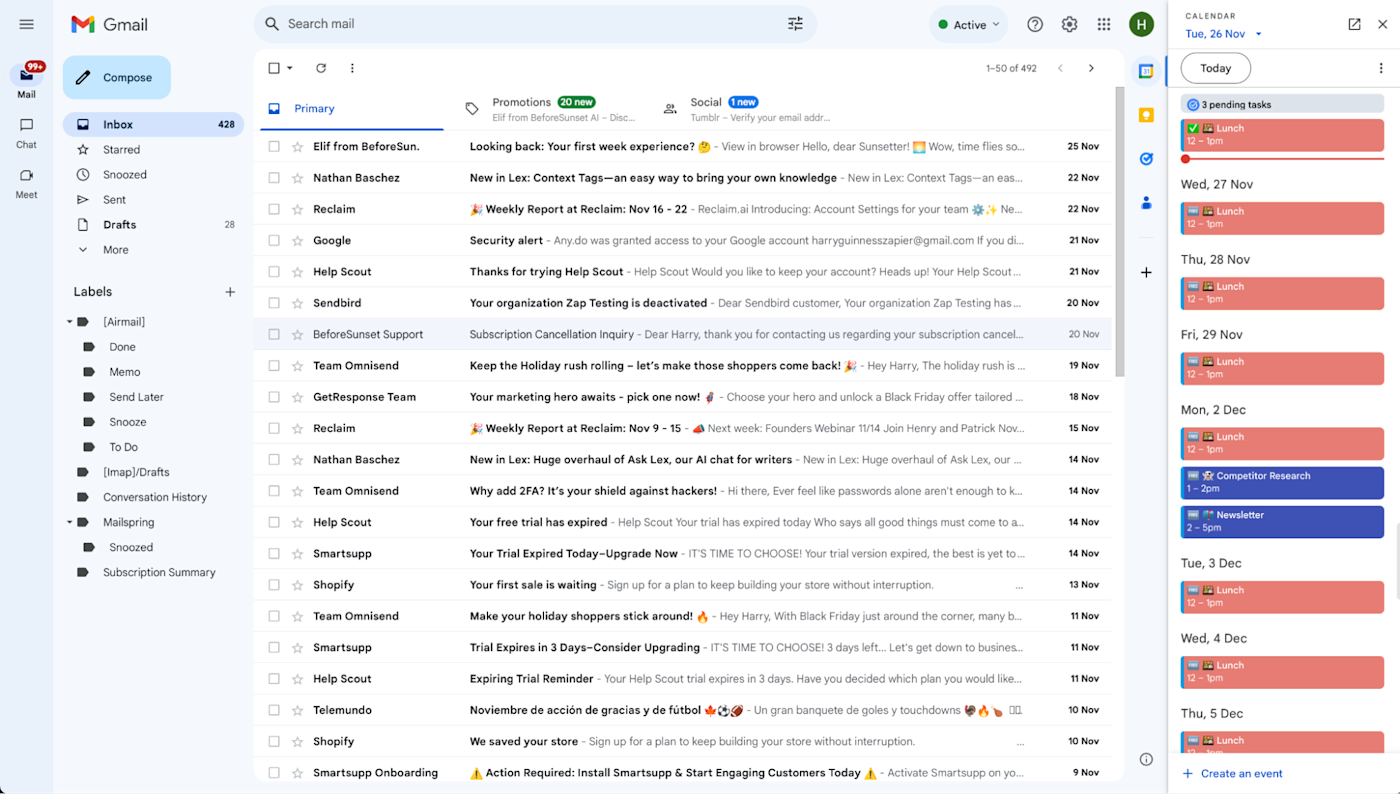The width and height of the screenshot is (1400, 794).
Task: Click the Compose button
Action: pyautogui.click(x=117, y=77)
